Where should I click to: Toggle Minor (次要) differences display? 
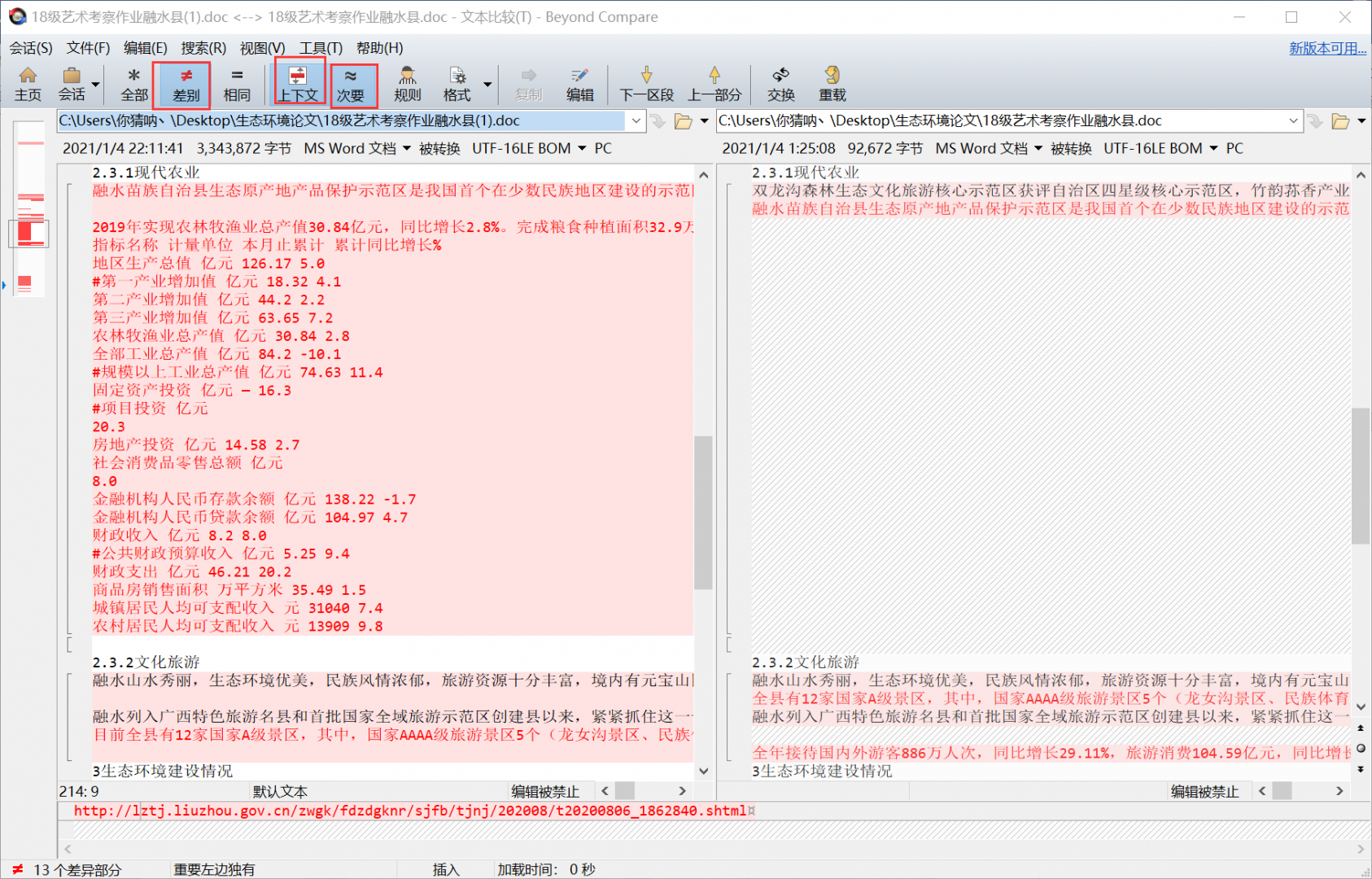tap(351, 85)
